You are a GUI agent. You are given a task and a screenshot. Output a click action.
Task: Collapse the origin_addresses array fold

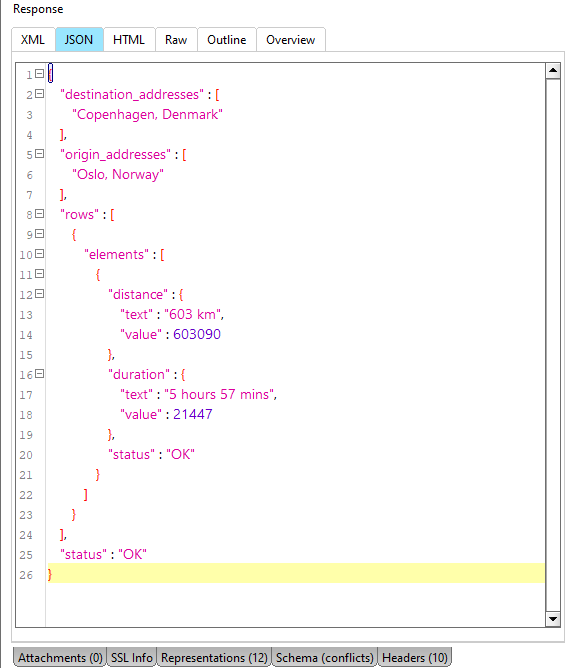click(39, 154)
